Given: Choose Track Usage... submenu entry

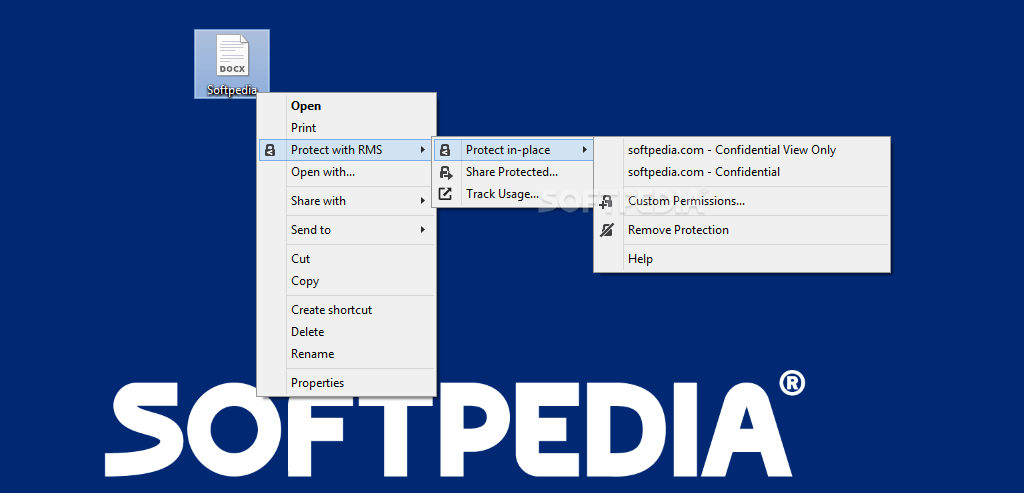Looking at the screenshot, I should tap(513, 194).
